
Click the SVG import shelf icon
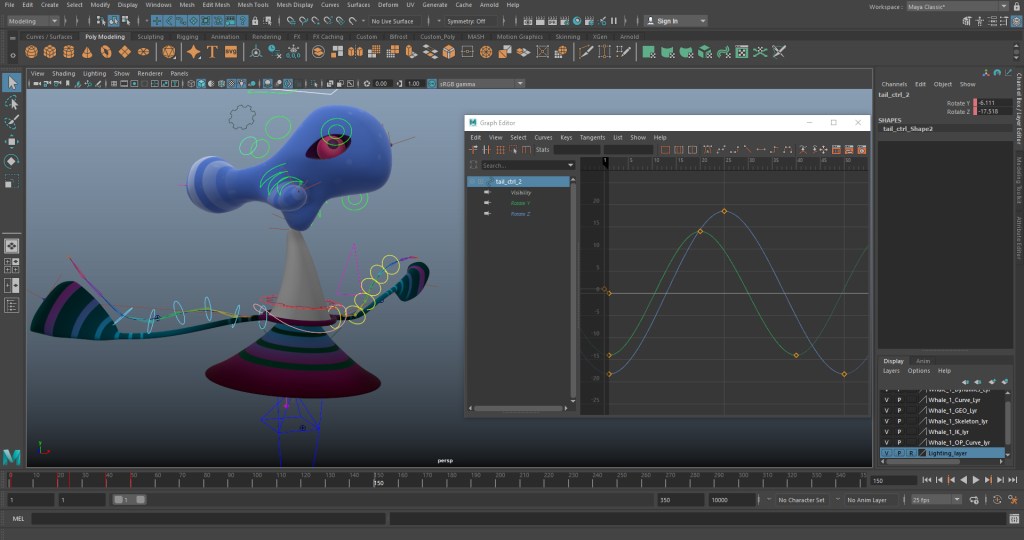click(231, 52)
